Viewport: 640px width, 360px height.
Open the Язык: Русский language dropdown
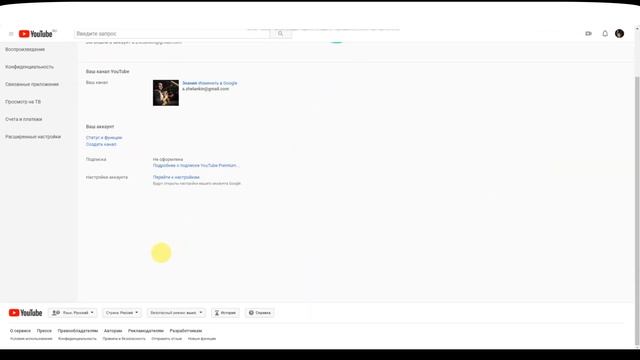point(73,313)
